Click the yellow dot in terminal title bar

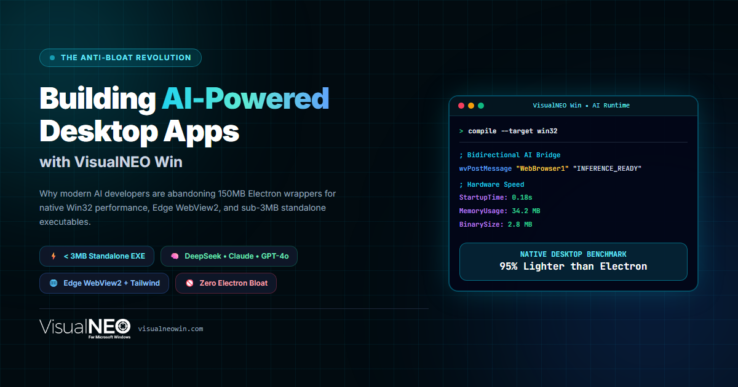click(x=471, y=105)
